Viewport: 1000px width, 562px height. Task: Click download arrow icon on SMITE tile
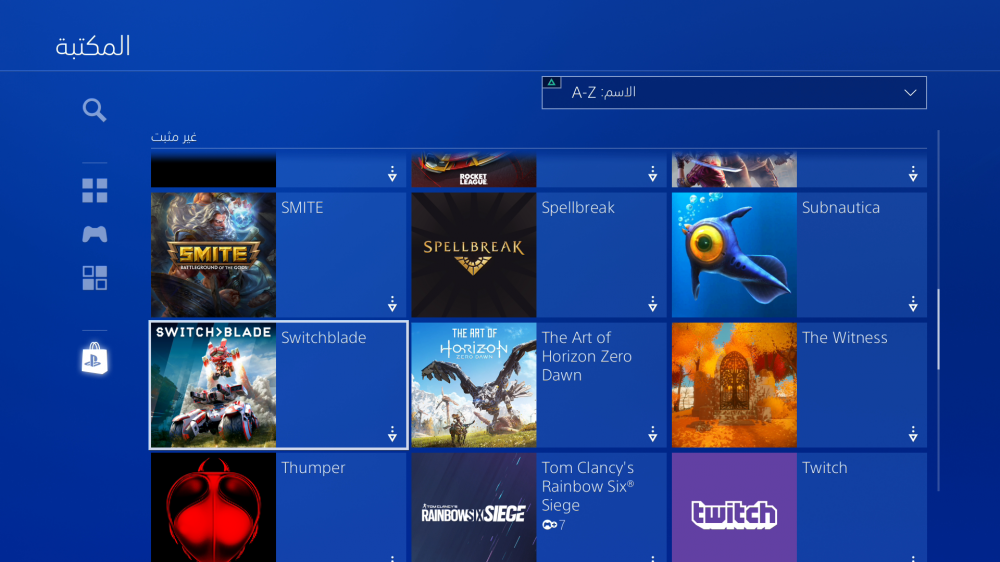point(392,304)
